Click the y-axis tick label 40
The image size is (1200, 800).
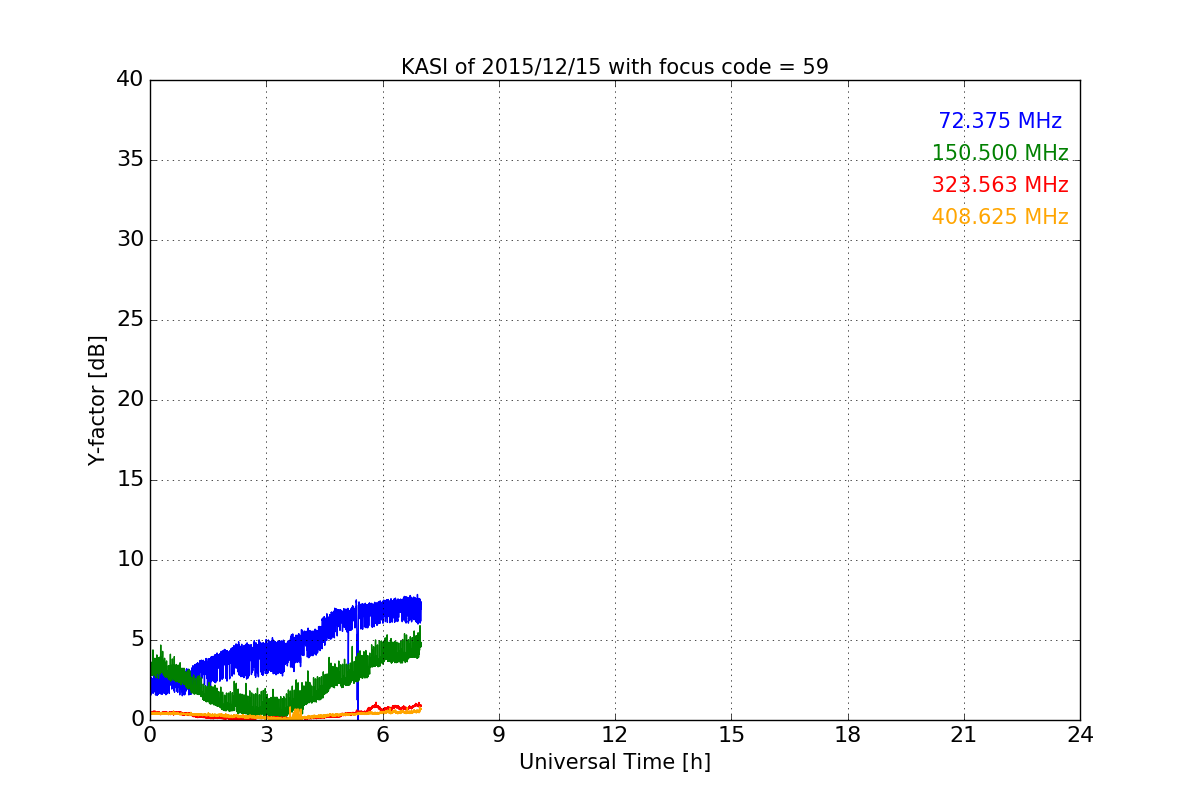coord(130,80)
